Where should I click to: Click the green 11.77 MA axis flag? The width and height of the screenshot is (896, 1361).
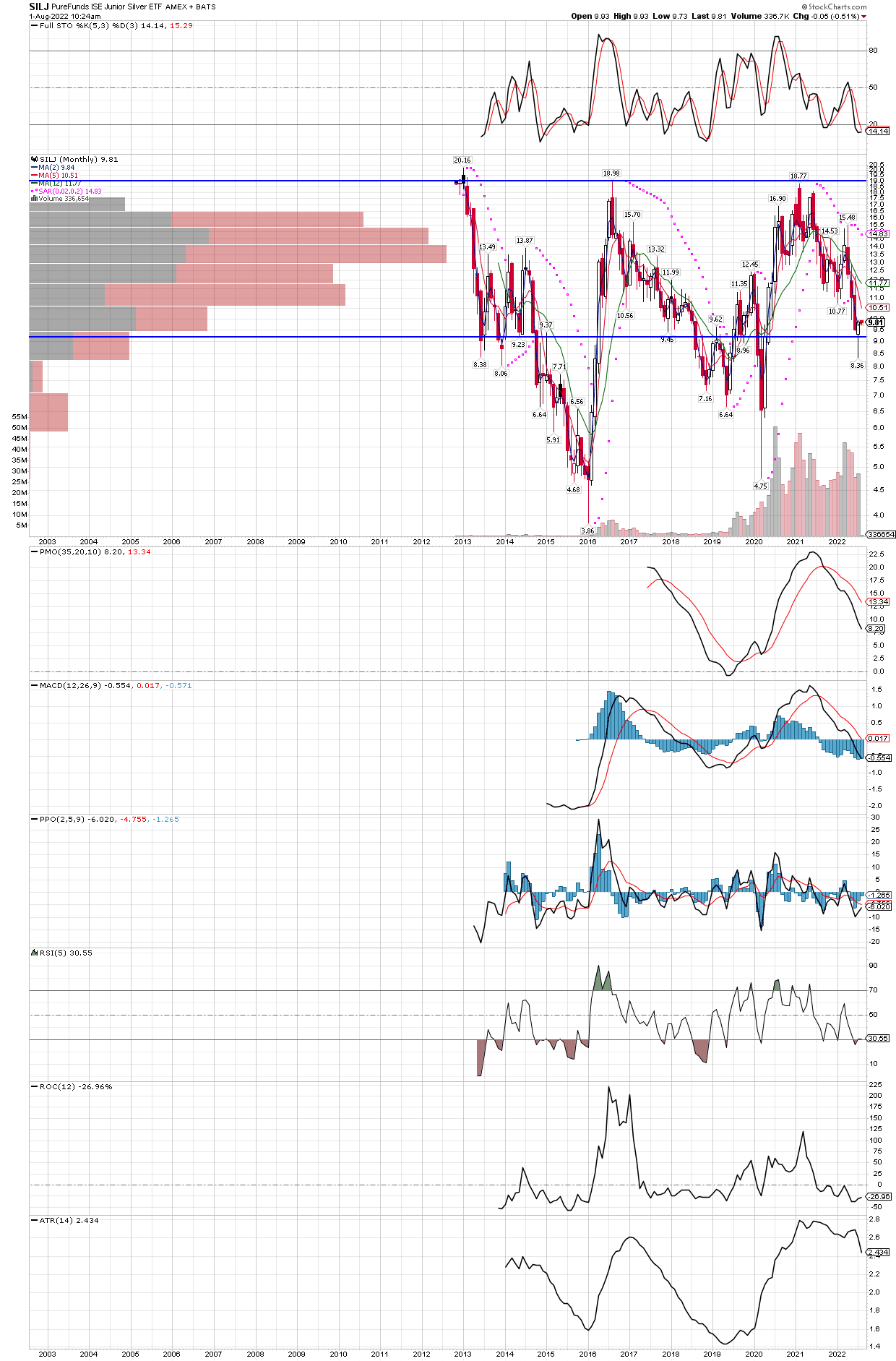[878, 283]
